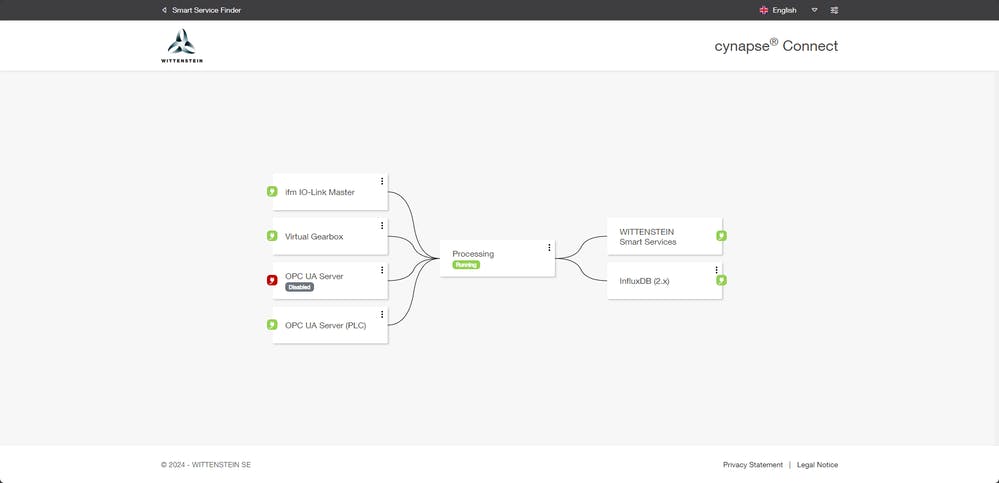Click the UK flag language icon
Screen dimensions: 999x483
pyautogui.click(x=763, y=10)
